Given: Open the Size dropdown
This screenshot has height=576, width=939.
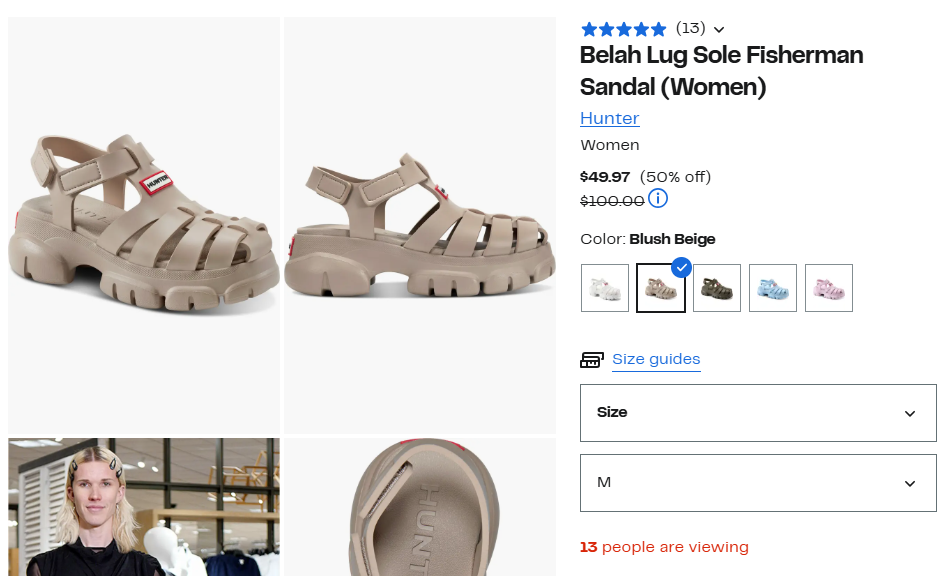Looking at the screenshot, I should 758,413.
